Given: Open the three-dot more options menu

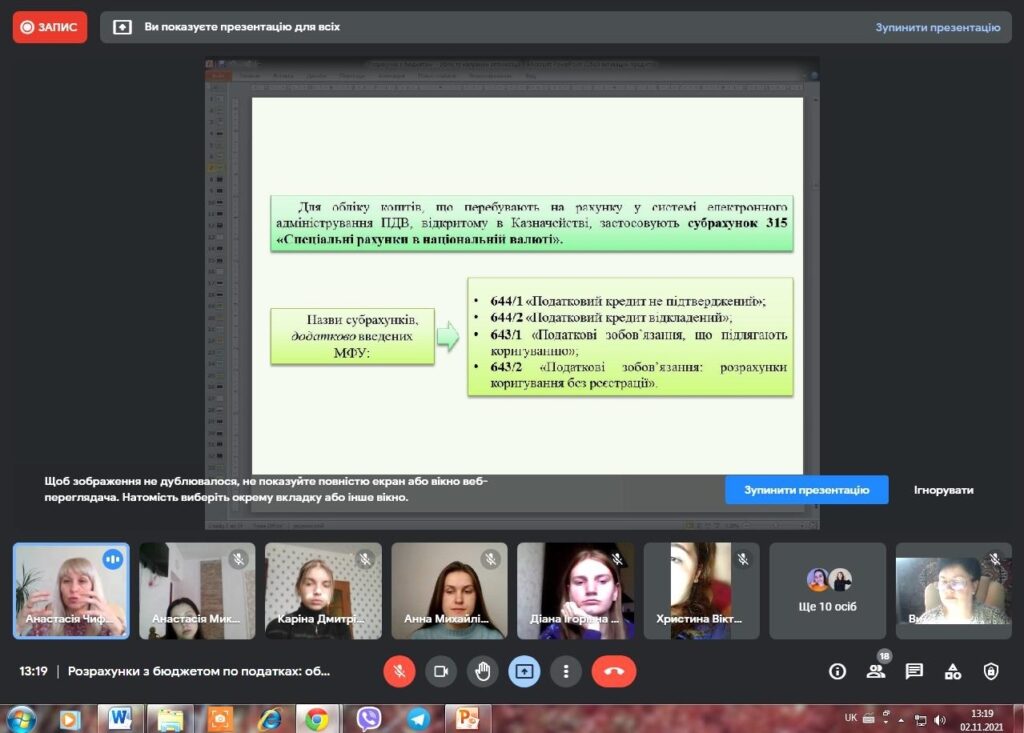Looking at the screenshot, I should click(566, 672).
